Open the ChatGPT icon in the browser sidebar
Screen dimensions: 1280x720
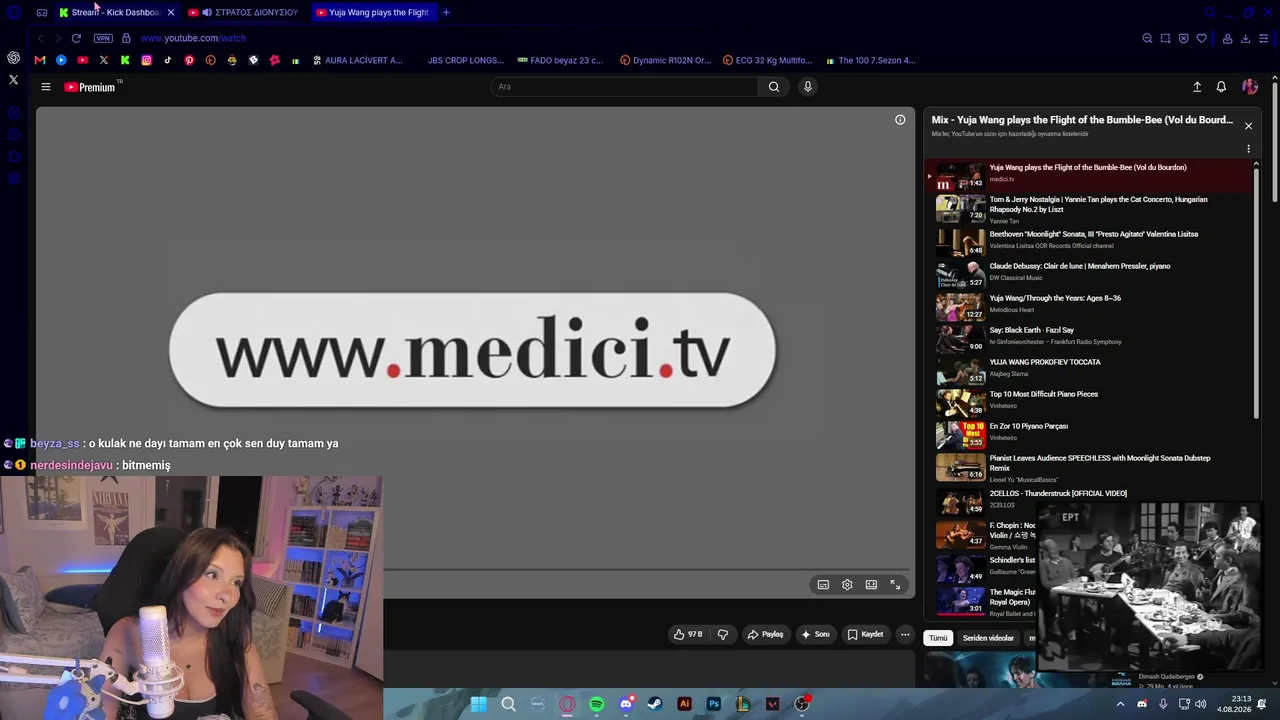(13, 58)
